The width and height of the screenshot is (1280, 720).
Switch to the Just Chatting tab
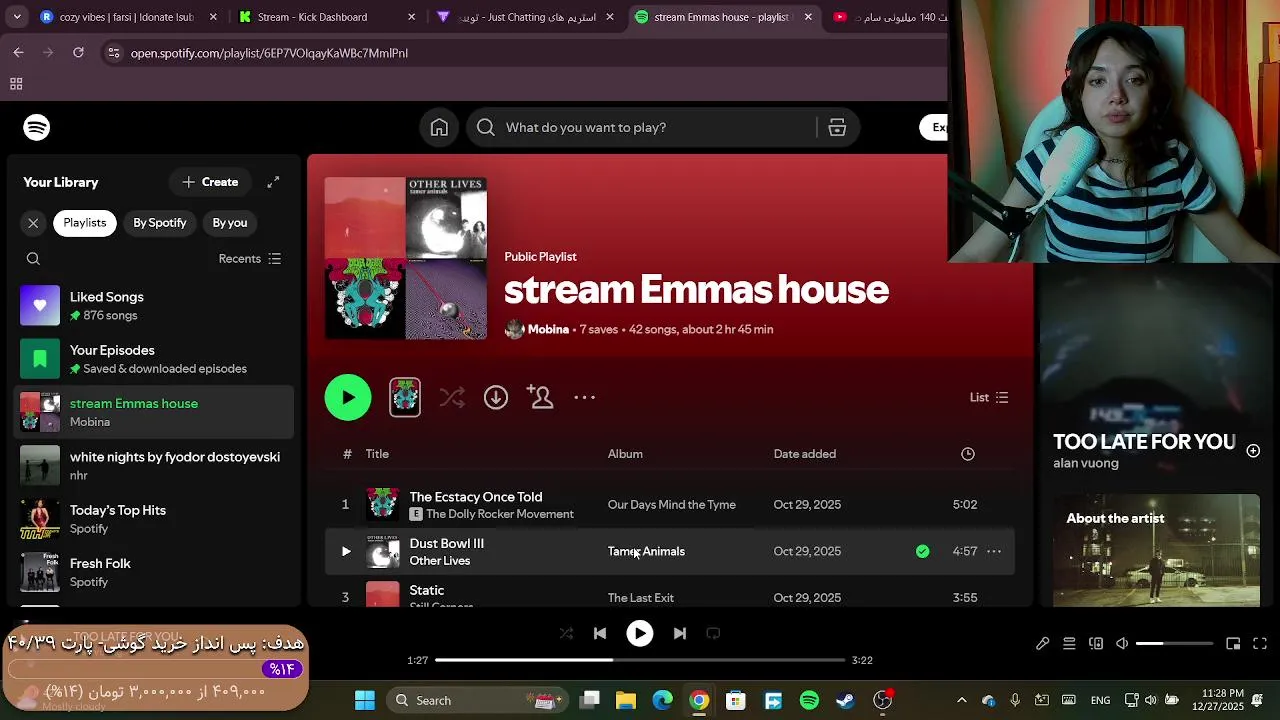coord(527,17)
